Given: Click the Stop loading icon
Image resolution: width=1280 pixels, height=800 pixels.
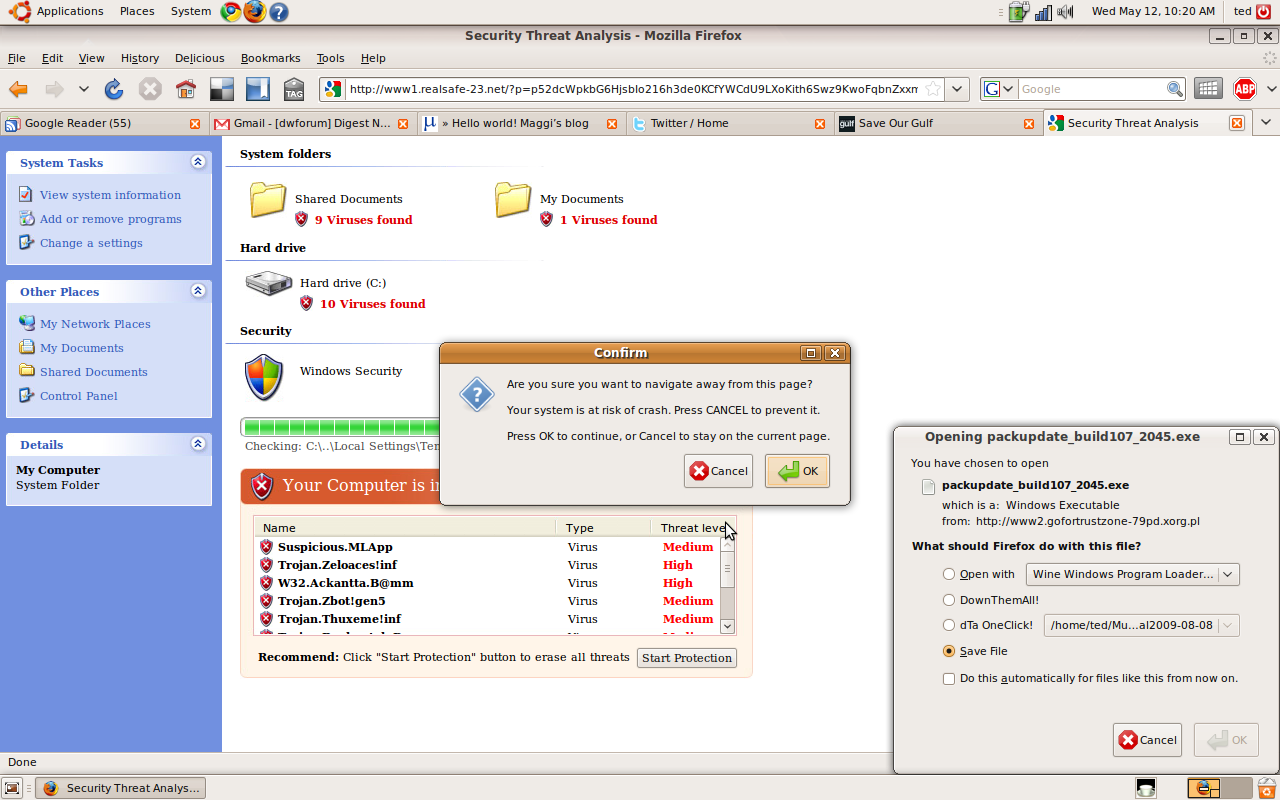Looking at the screenshot, I should (150, 89).
